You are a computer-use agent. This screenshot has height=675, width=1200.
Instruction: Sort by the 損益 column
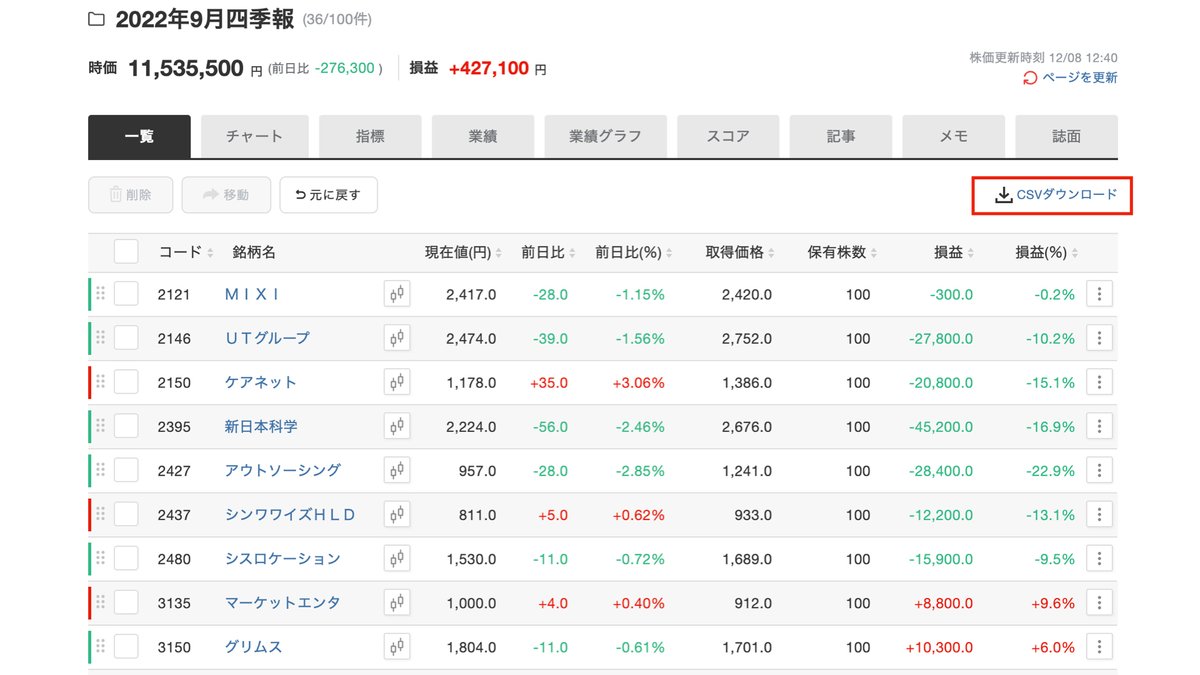[x=954, y=252]
